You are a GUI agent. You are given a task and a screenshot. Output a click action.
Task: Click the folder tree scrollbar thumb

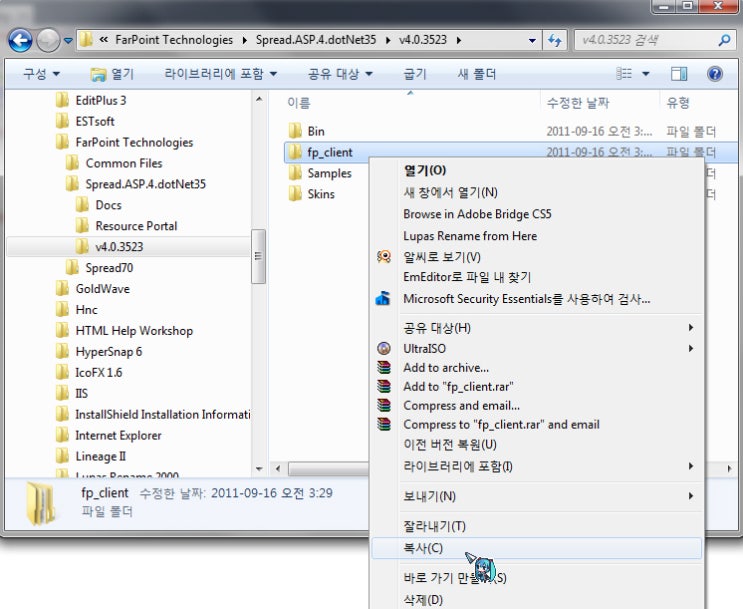[258, 256]
